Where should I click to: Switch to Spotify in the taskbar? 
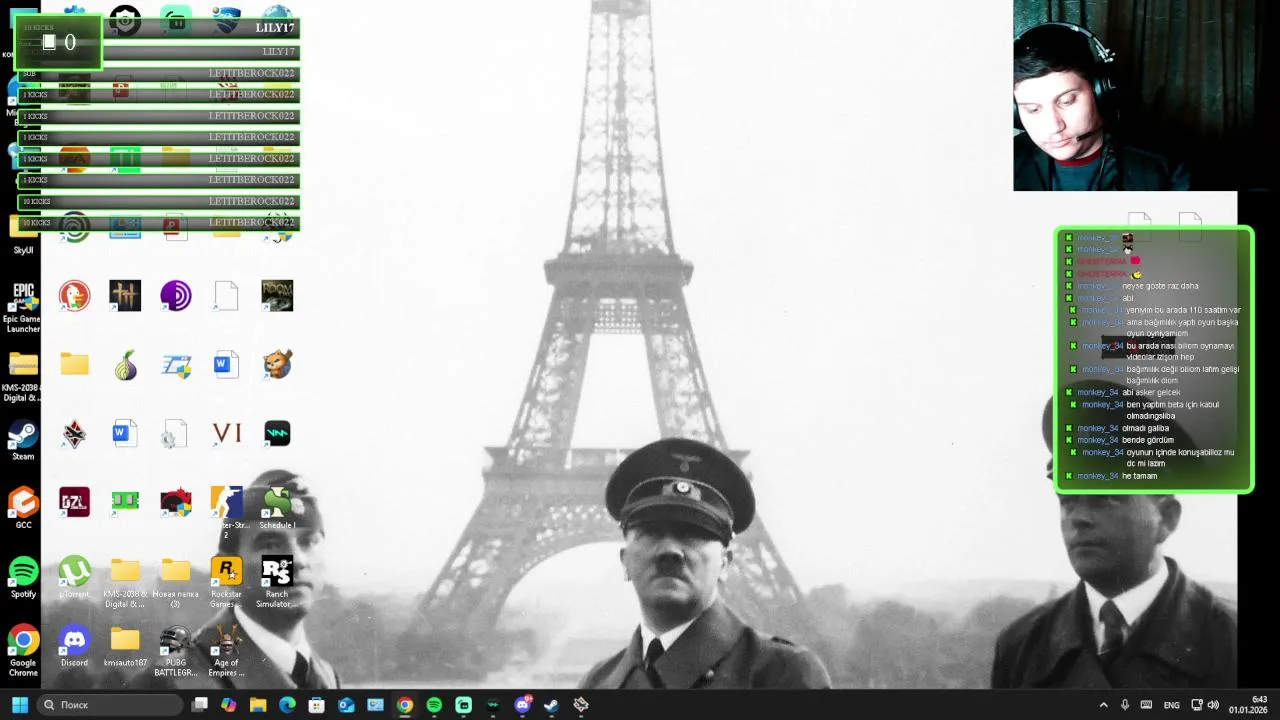(x=434, y=705)
